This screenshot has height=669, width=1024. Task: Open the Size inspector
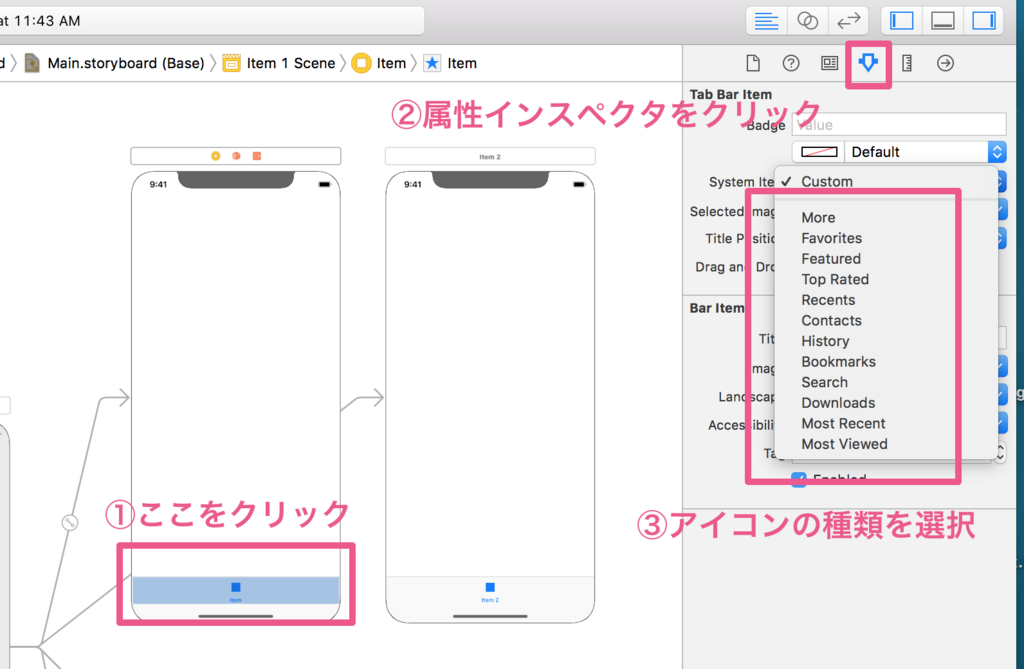[x=906, y=63]
